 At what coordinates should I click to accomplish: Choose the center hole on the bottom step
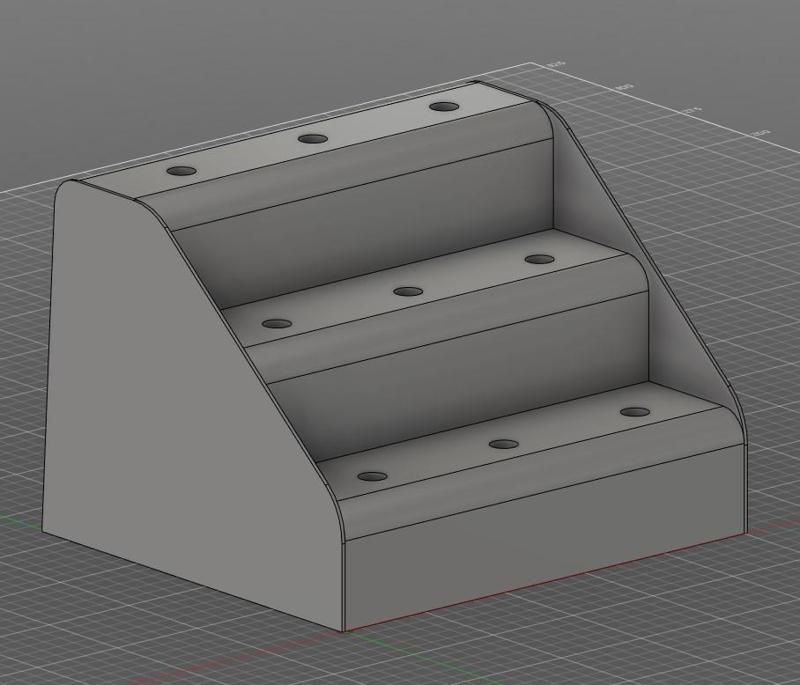pyautogui.click(x=504, y=444)
